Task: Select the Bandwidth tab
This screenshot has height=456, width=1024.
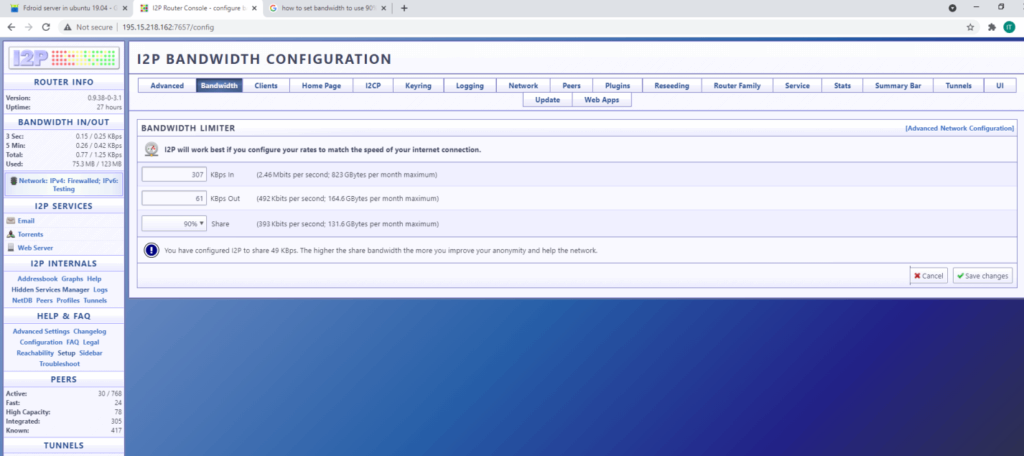Action: point(219,86)
